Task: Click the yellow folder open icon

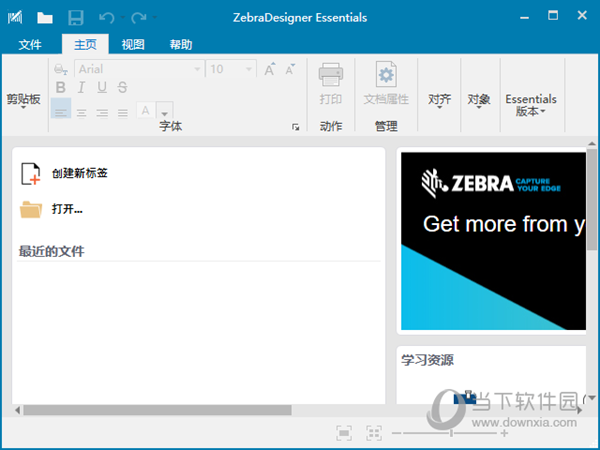Action: pos(31,209)
